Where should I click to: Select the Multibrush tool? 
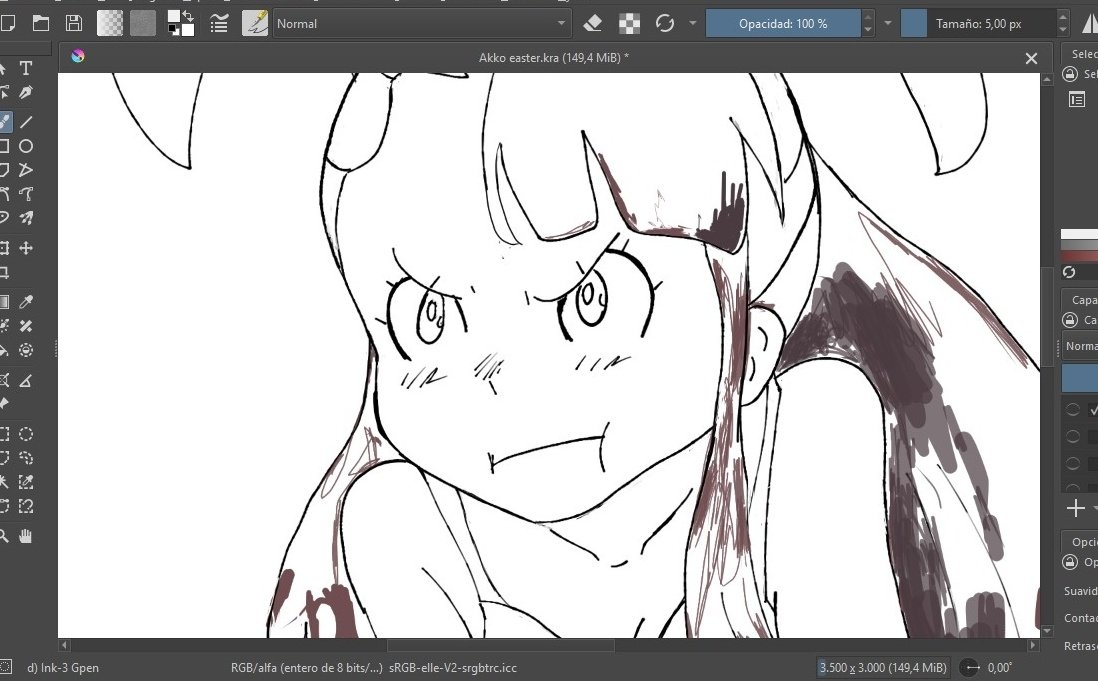pyautogui.click(x=26, y=218)
